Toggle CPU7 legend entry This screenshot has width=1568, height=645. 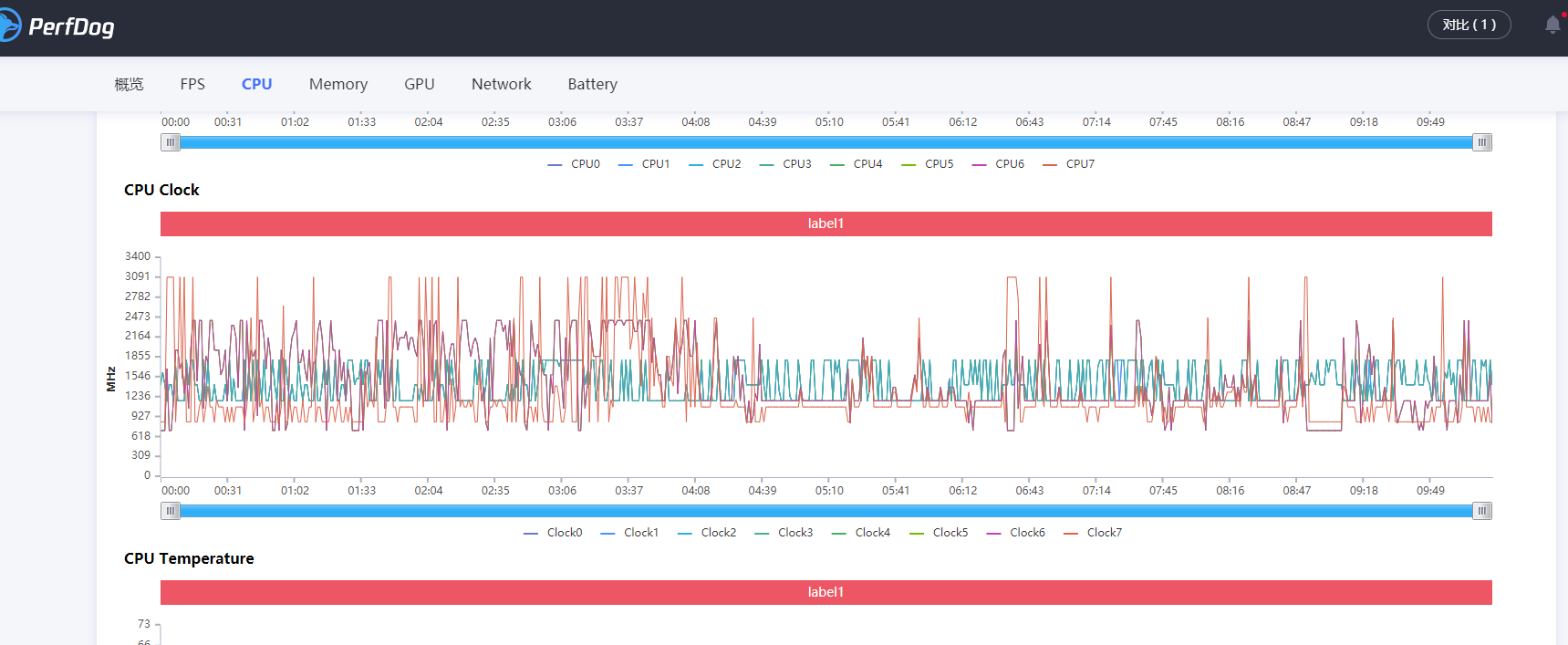click(1070, 164)
